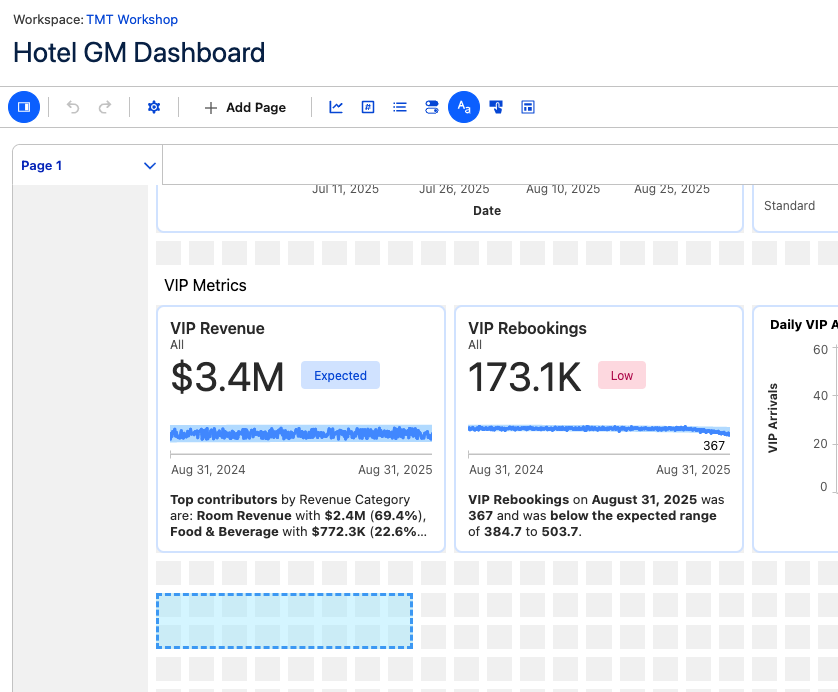Toggle the side panel button
The image size is (838, 692).
(24, 107)
